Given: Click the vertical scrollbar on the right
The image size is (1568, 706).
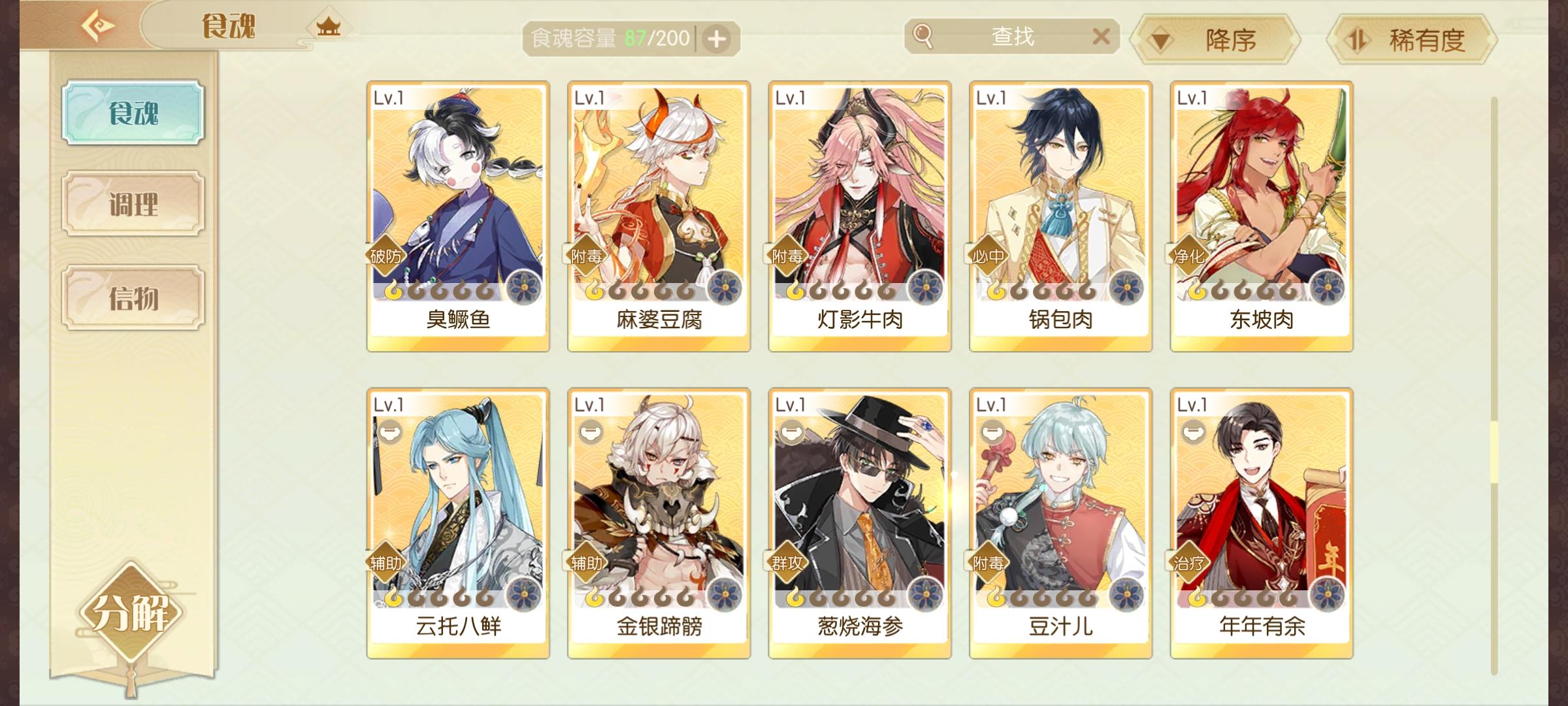Looking at the screenshot, I should [x=1494, y=386].
